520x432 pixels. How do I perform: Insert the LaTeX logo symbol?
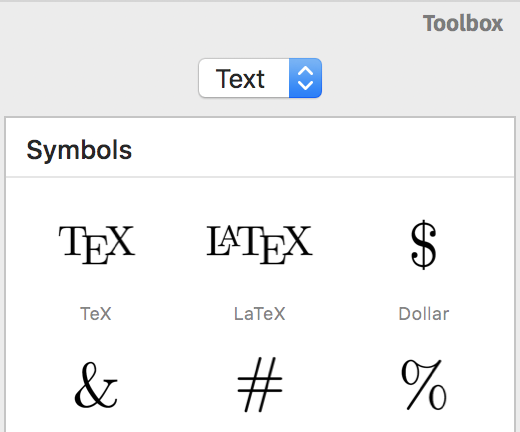click(x=260, y=245)
